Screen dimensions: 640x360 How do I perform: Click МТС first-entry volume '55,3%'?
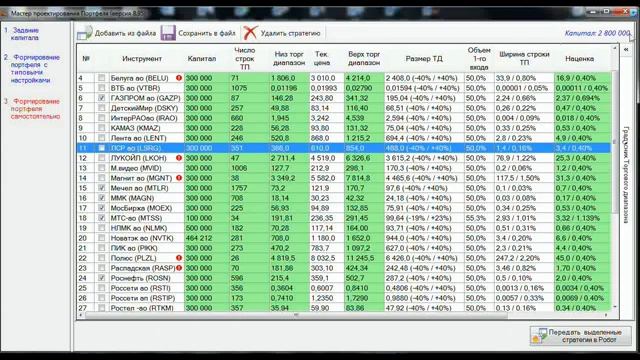click(x=479, y=218)
